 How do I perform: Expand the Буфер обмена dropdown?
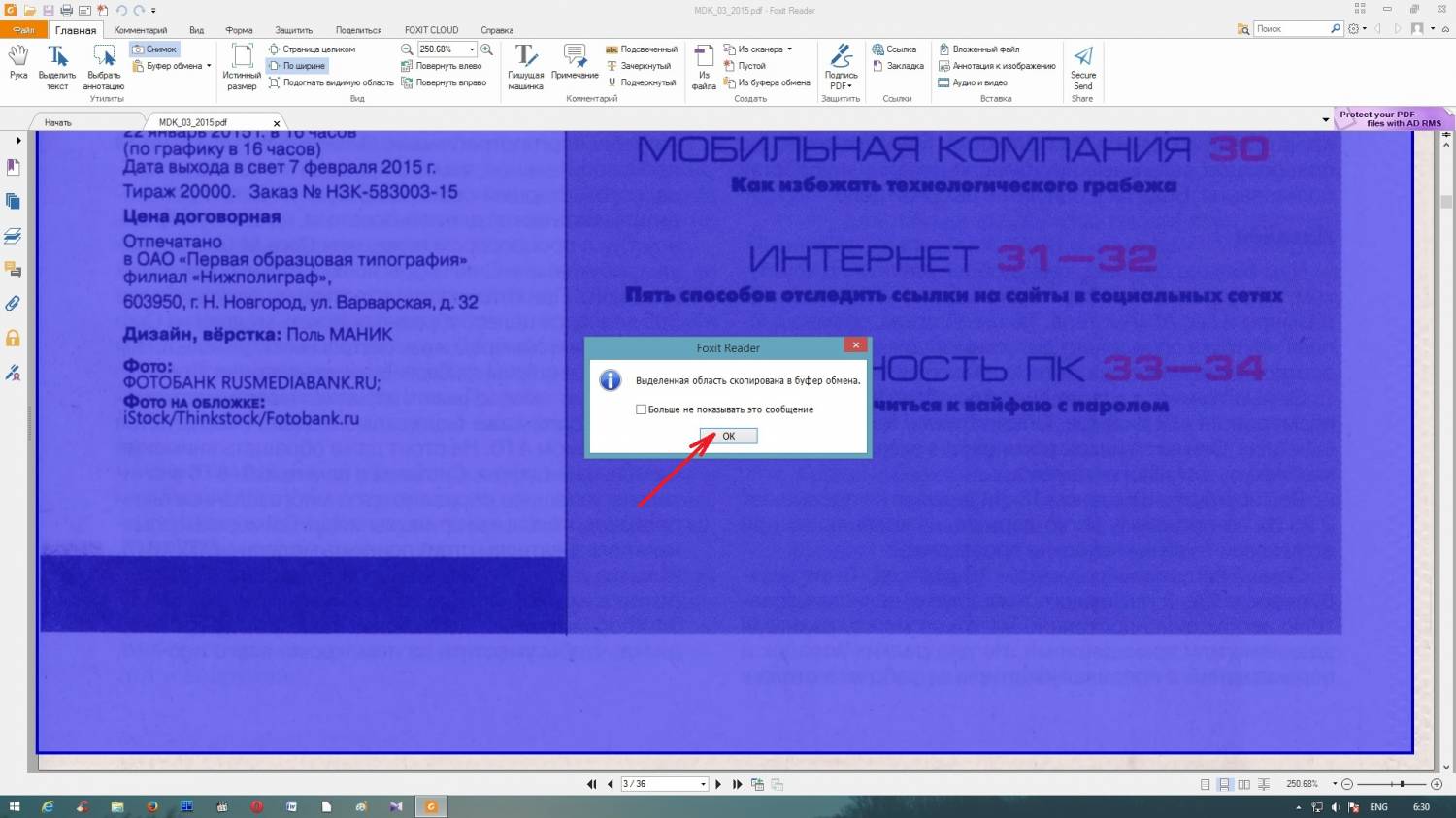209,66
